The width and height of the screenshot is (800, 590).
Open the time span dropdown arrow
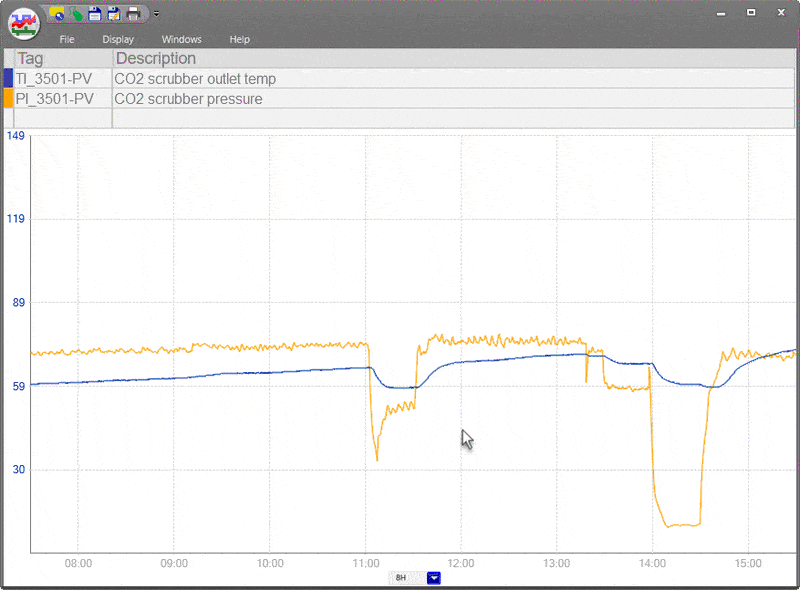[434, 578]
